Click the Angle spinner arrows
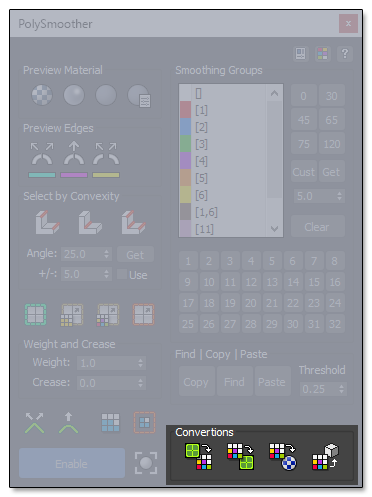This screenshot has height=497, width=372. point(106,254)
